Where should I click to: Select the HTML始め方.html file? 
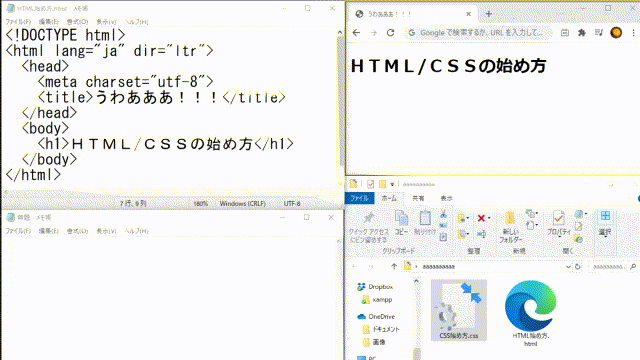point(531,313)
